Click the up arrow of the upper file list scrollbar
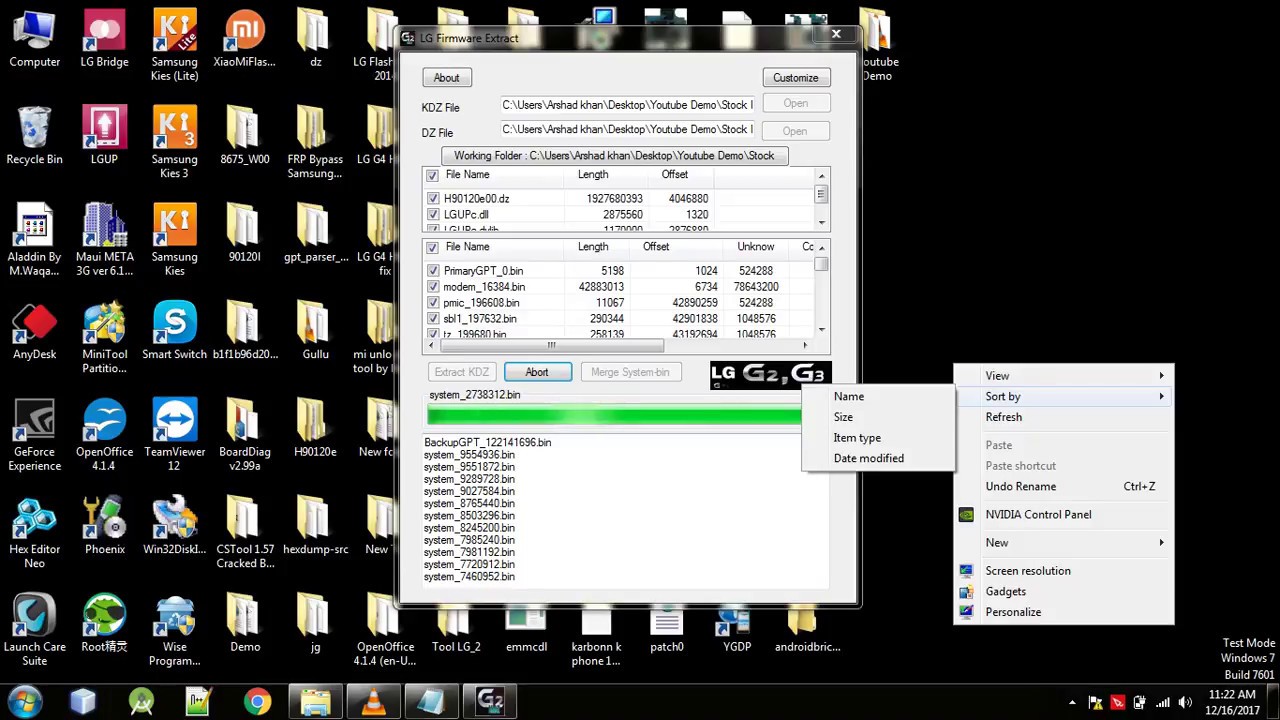The width and height of the screenshot is (1280, 720). pyautogui.click(x=822, y=176)
